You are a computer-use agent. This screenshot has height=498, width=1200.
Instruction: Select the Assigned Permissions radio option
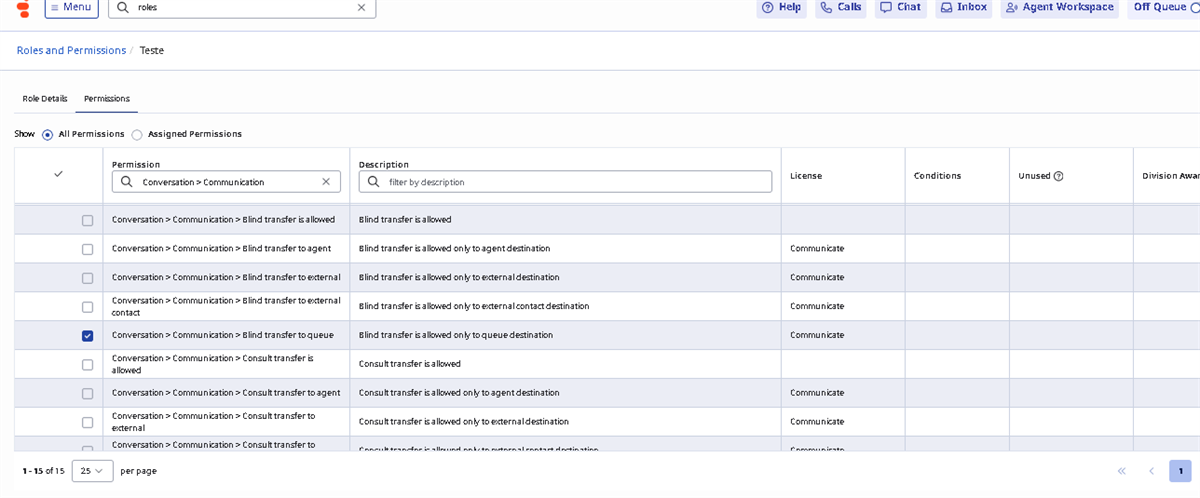point(137,134)
